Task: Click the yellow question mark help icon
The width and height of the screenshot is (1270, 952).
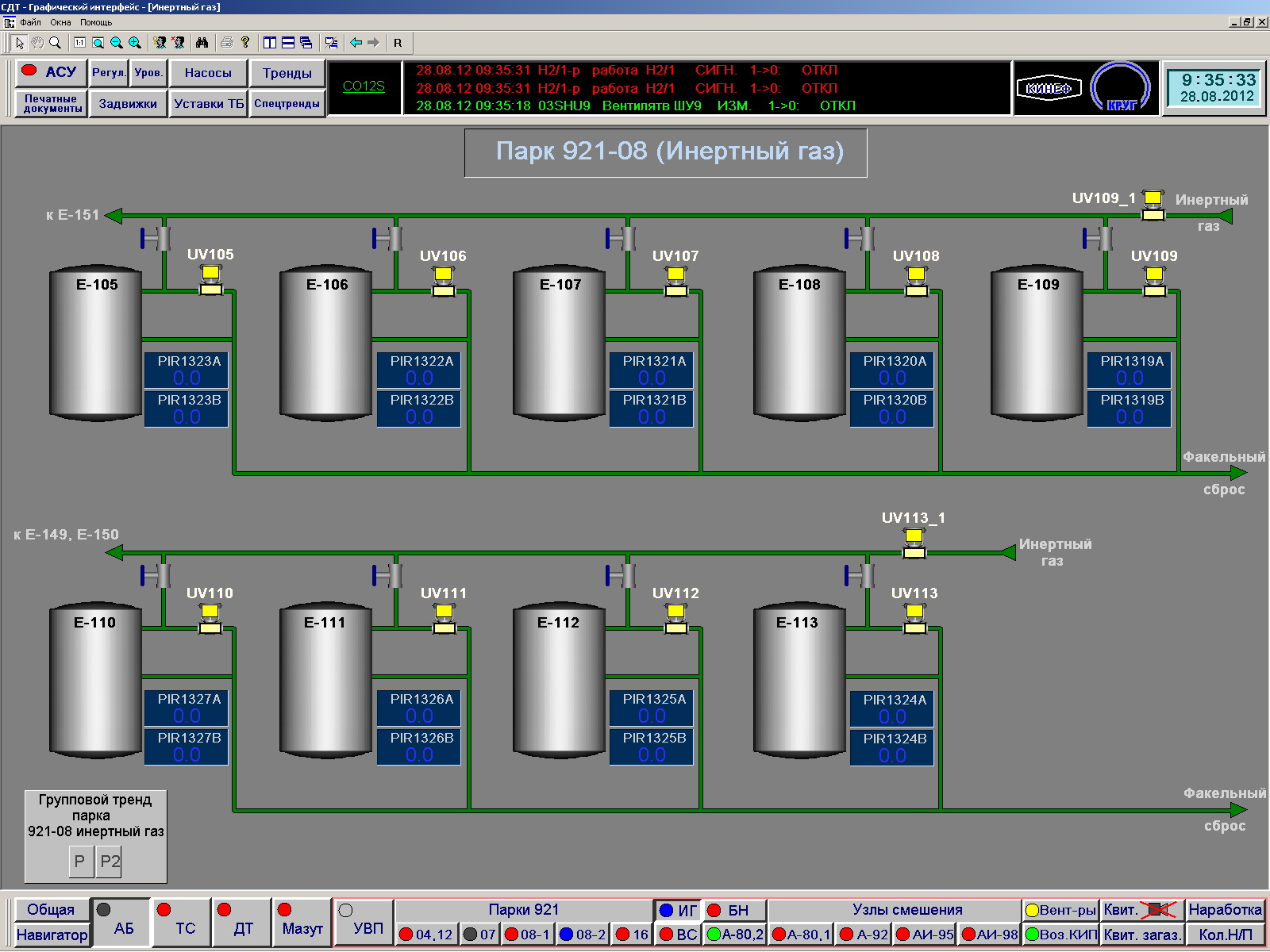Action: click(245, 43)
